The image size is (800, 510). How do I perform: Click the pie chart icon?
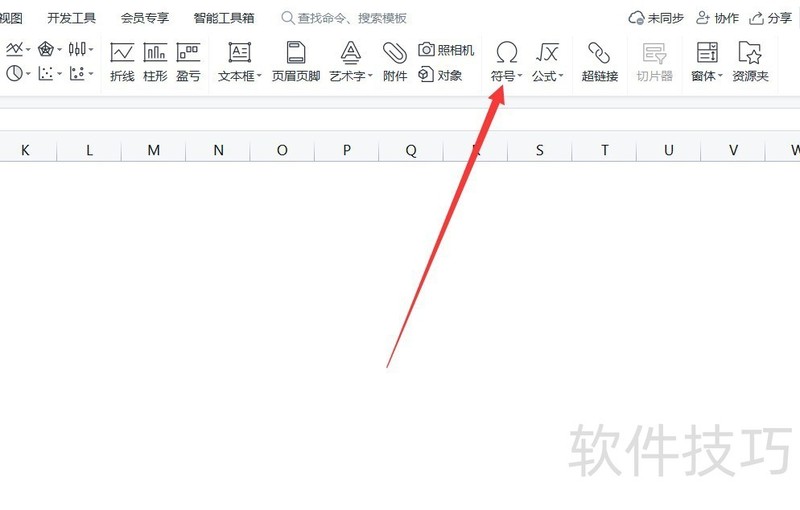click(x=14, y=73)
